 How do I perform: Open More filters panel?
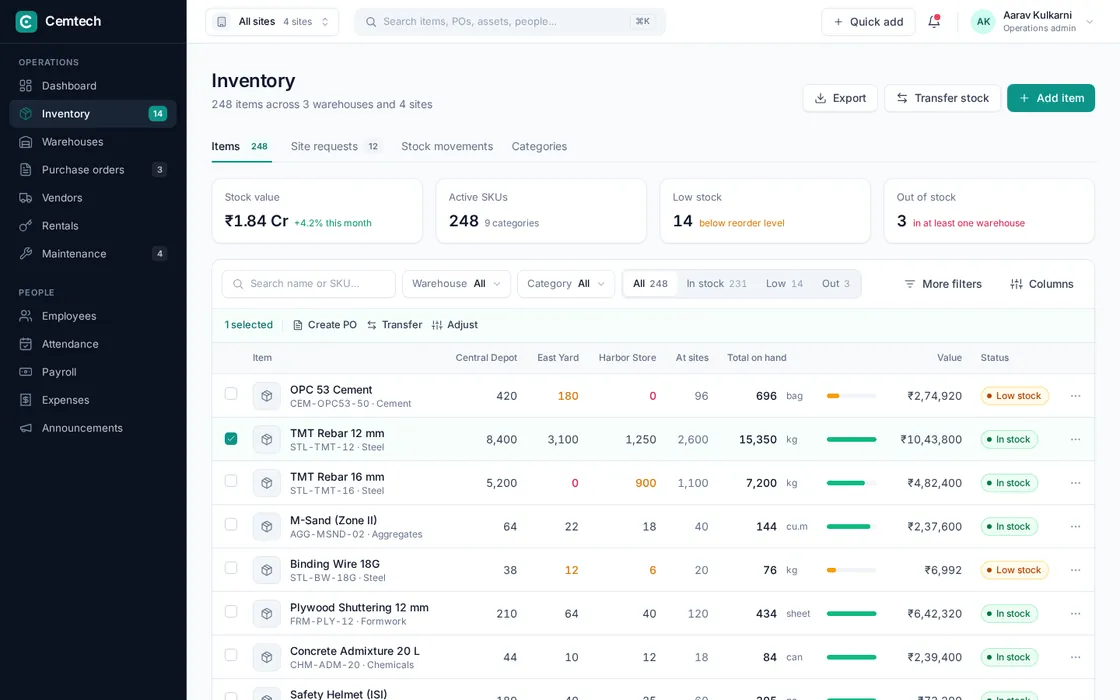[943, 284]
